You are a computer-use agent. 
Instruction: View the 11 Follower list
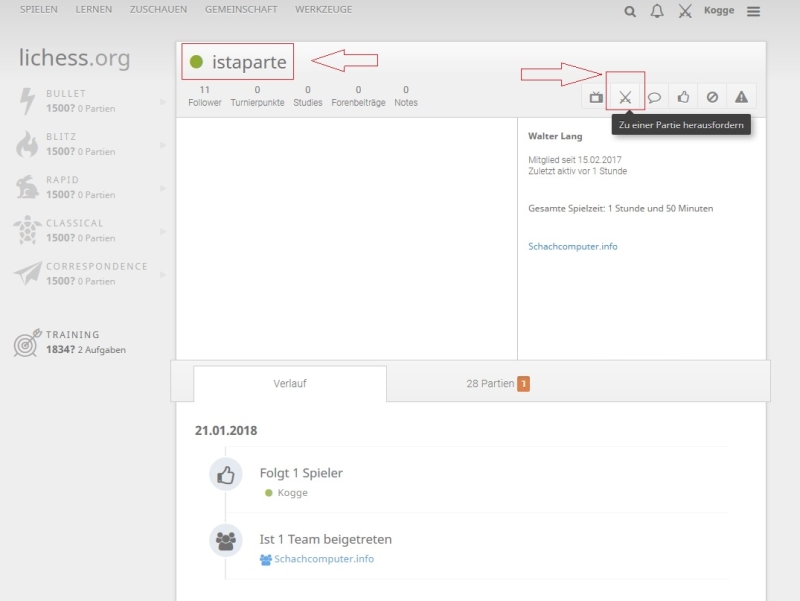pyautogui.click(x=205, y=96)
